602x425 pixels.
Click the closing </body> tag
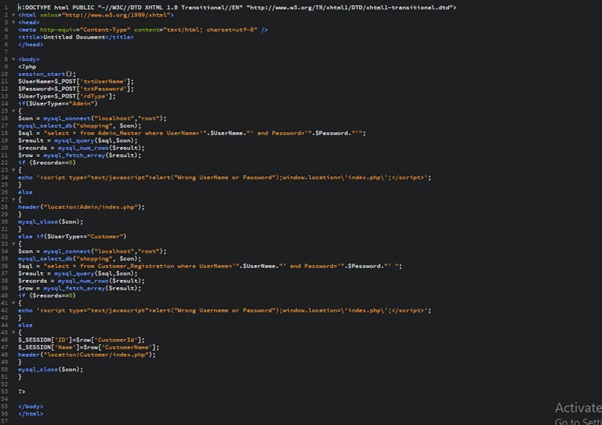[30, 407]
